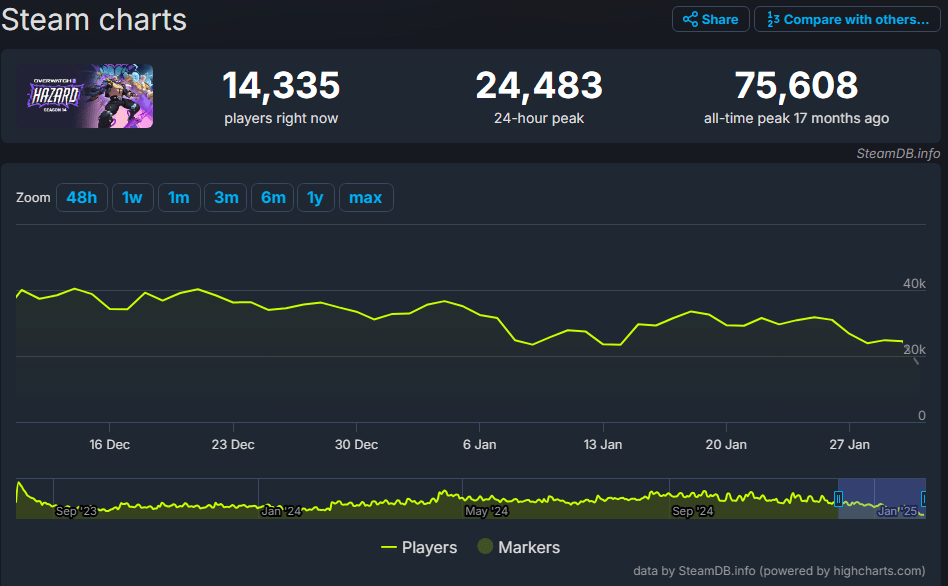The height and width of the screenshot is (586, 948).
Task: Click the 13 Jan axis label
Action: coord(603,444)
